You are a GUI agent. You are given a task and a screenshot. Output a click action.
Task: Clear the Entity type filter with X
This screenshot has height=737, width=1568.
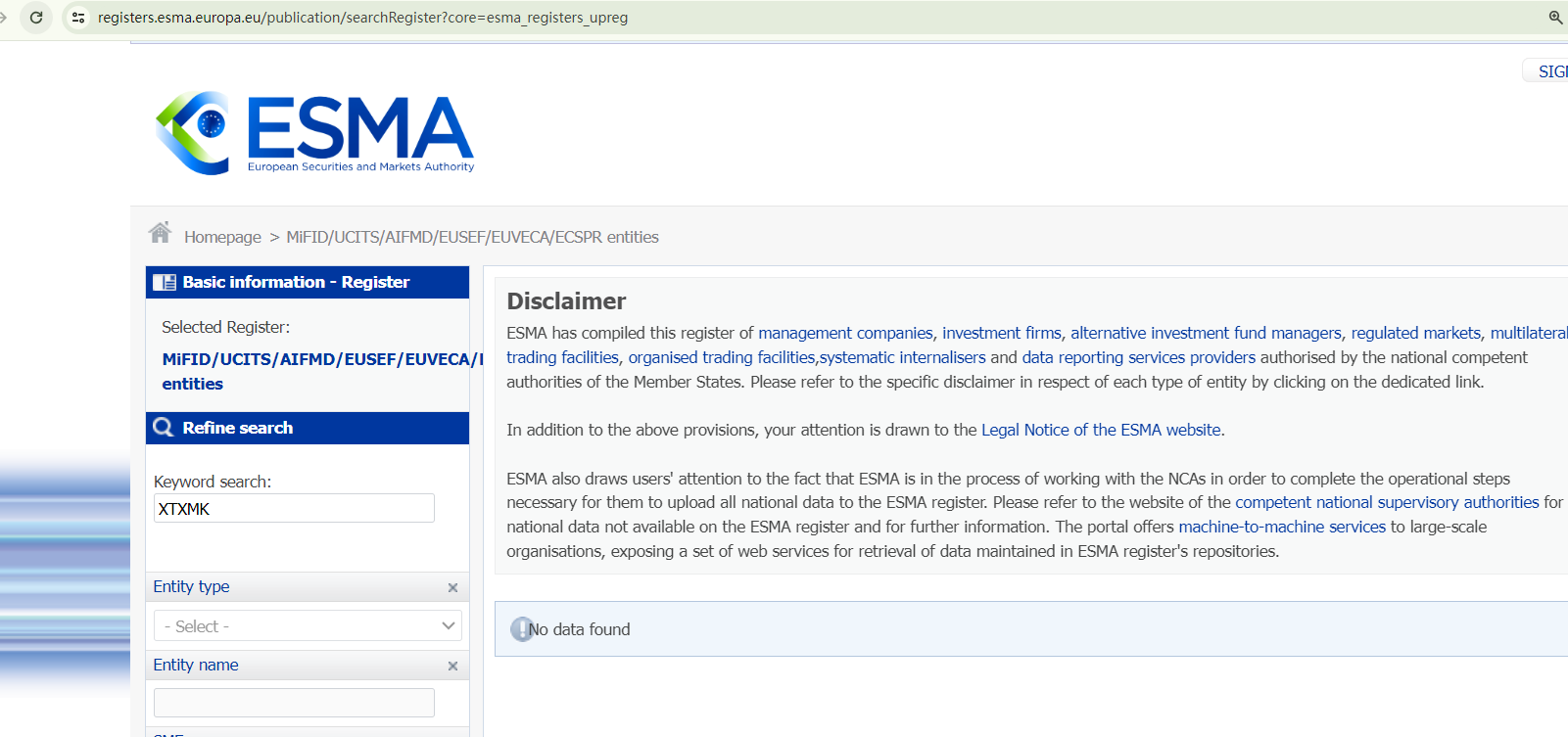[x=452, y=587]
